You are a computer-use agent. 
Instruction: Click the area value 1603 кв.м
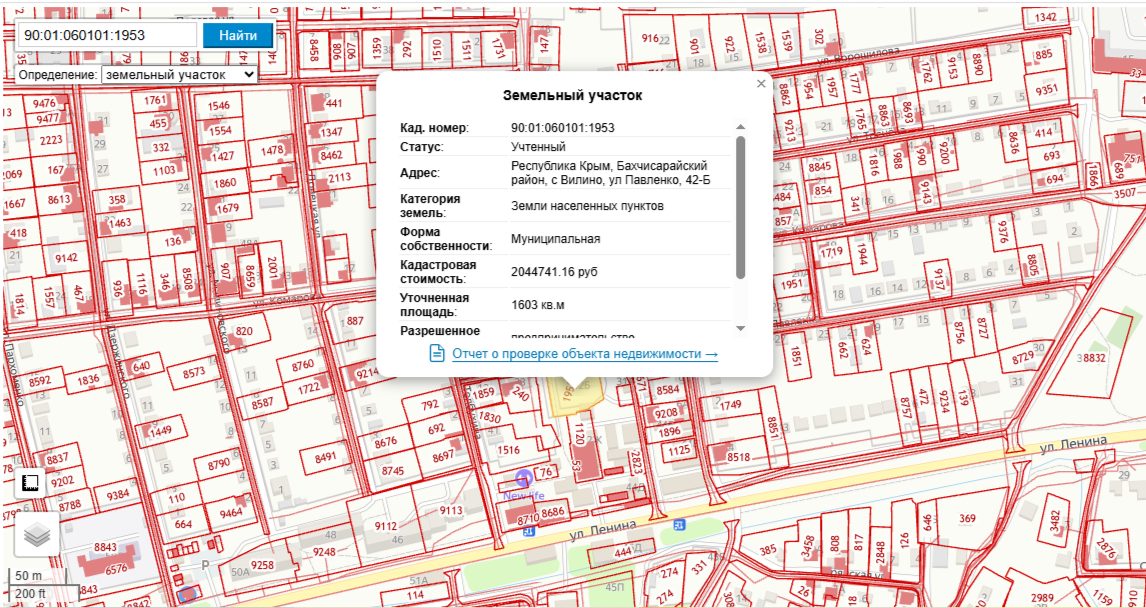[538, 305]
